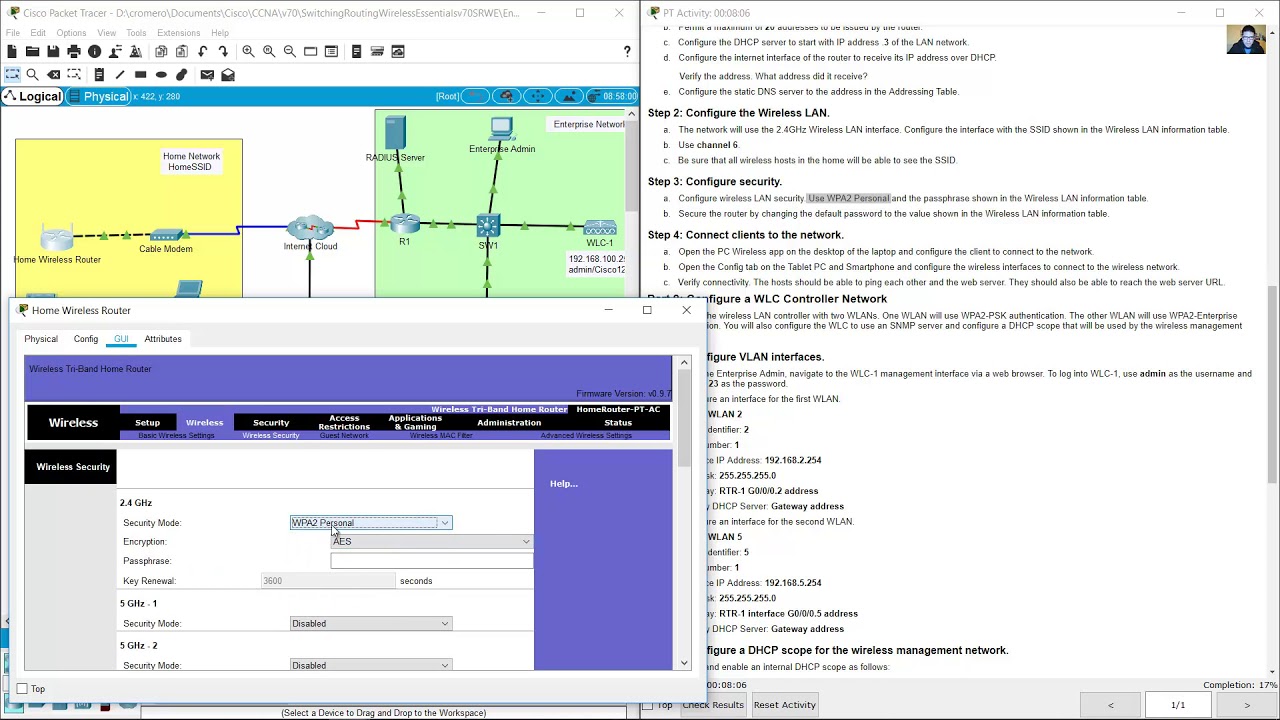Click the Add Complex PDU open envelope icon
The width and height of the screenshot is (1280, 720).
228,74
